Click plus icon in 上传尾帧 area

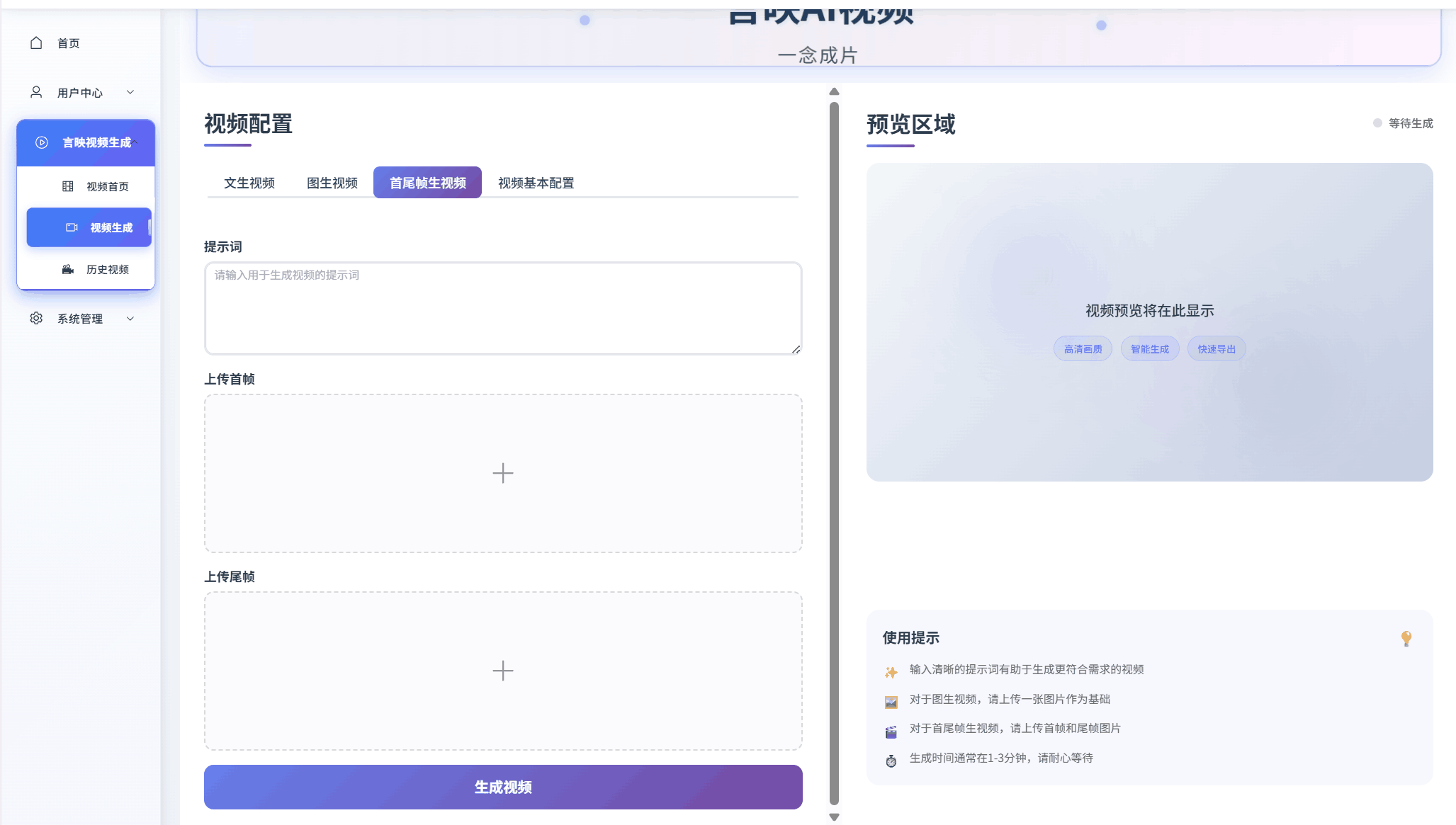point(503,671)
